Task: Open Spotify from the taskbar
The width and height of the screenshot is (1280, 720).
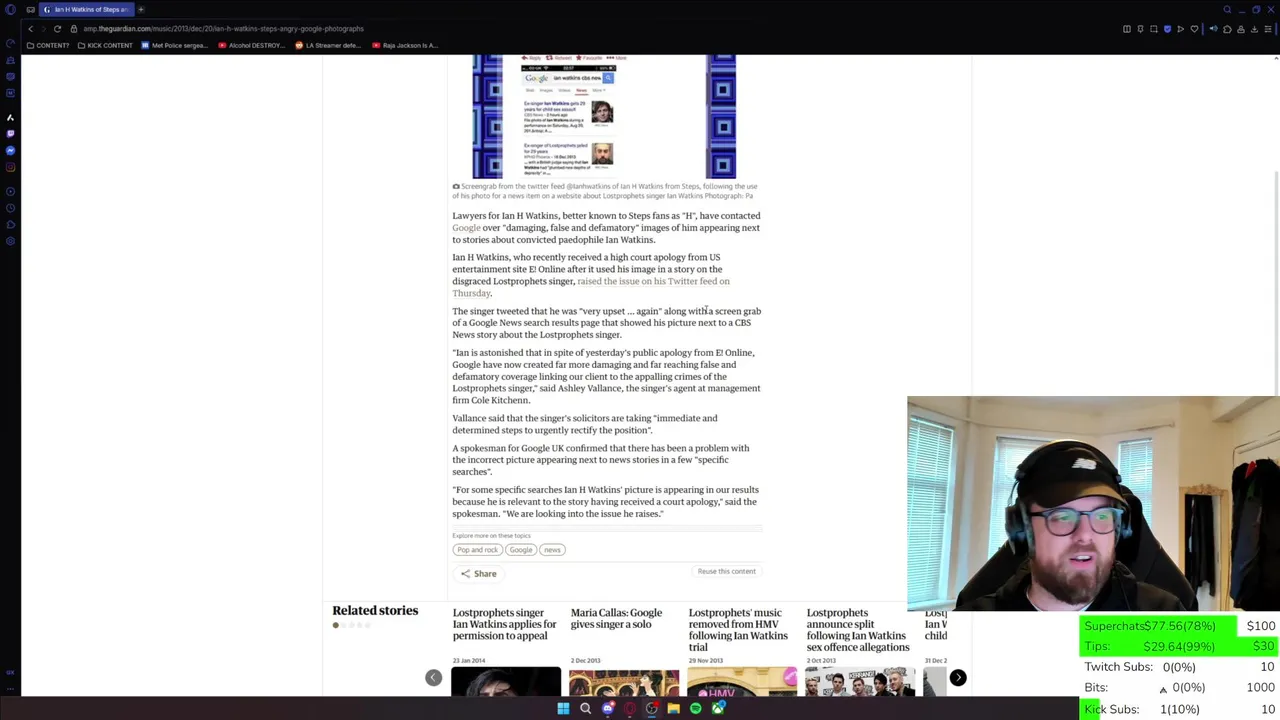Action: 695,709
